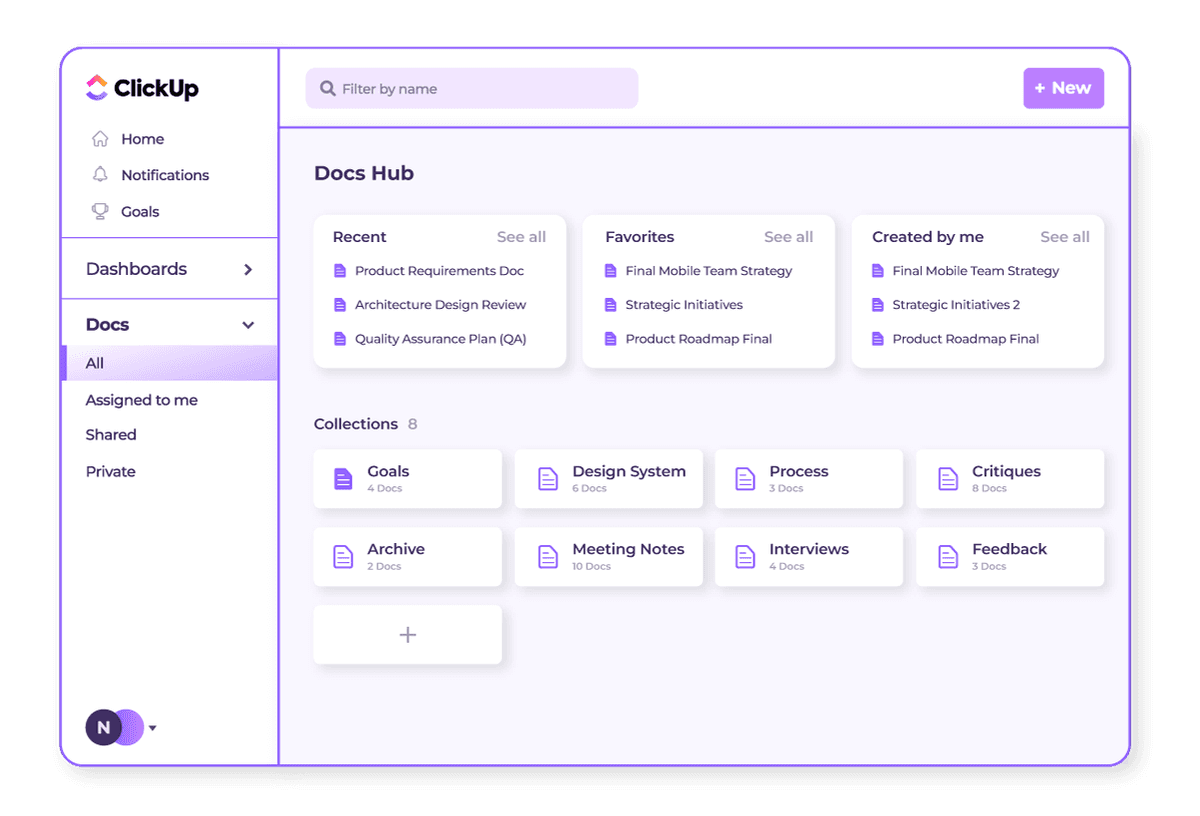Image resolution: width=1200 pixels, height=816 pixels.
Task: Add a new collection with plus tile
Action: pyautogui.click(x=407, y=634)
